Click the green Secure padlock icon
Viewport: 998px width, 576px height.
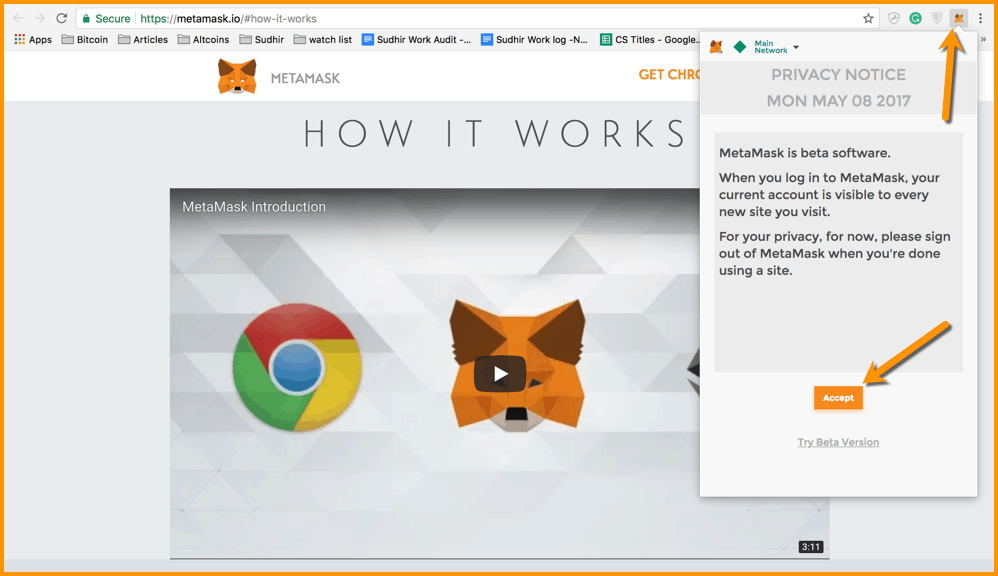[87, 18]
